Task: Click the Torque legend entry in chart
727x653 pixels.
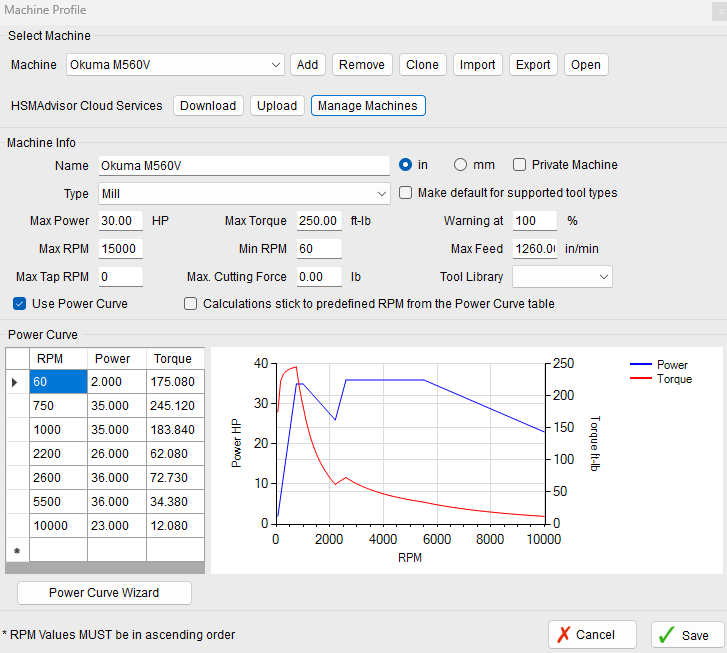Action: coord(661,379)
